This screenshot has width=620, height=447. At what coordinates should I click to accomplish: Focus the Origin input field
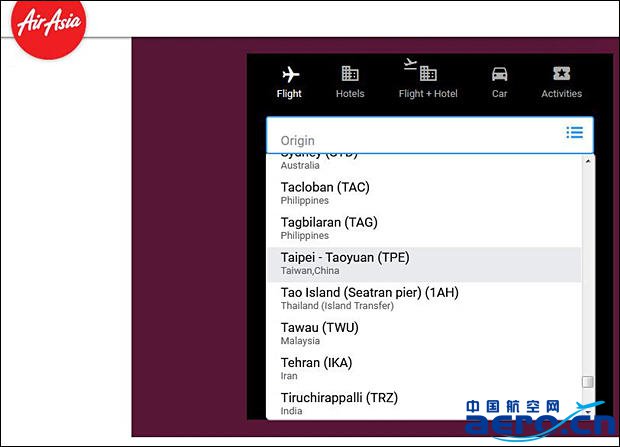(430, 135)
